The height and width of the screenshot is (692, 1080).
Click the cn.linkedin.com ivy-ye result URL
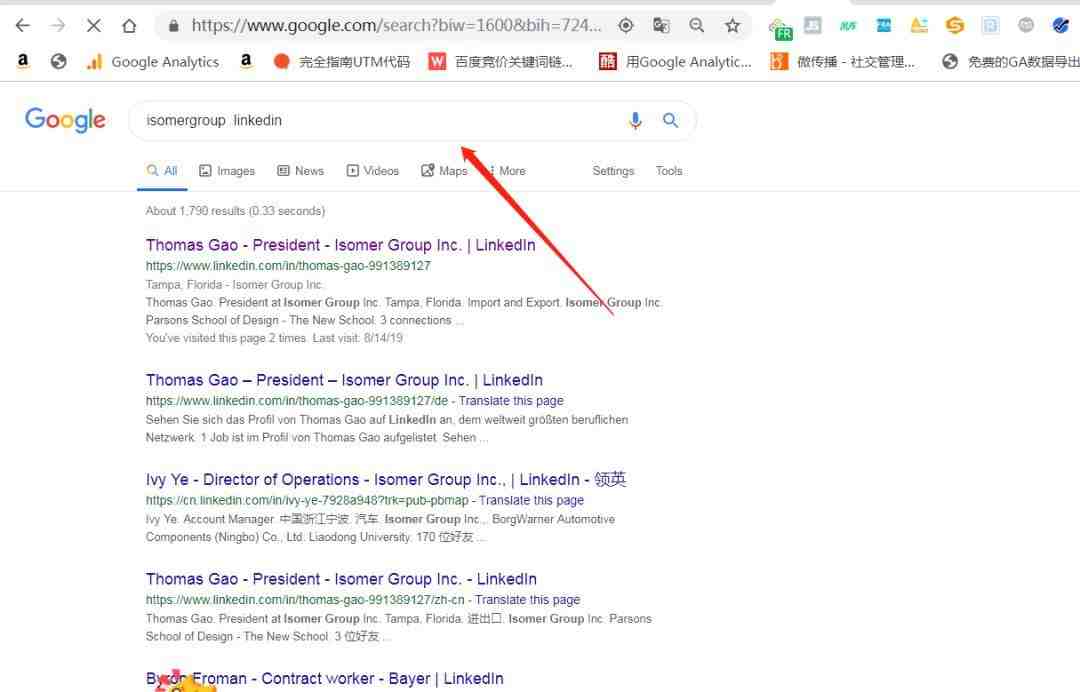pyautogui.click(x=307, y=501)
